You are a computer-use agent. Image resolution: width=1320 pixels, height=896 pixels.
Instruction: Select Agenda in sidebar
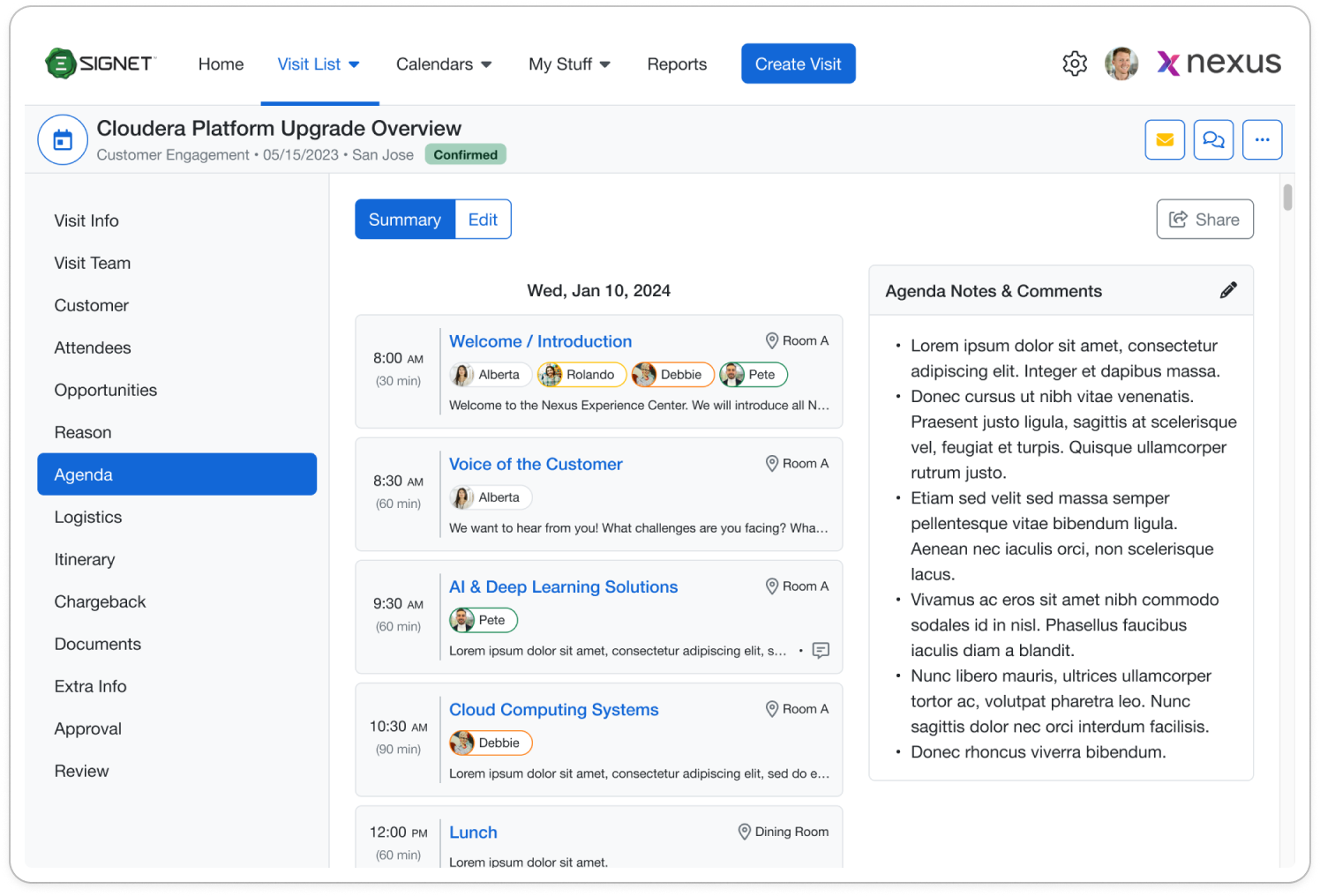[176, 474]
